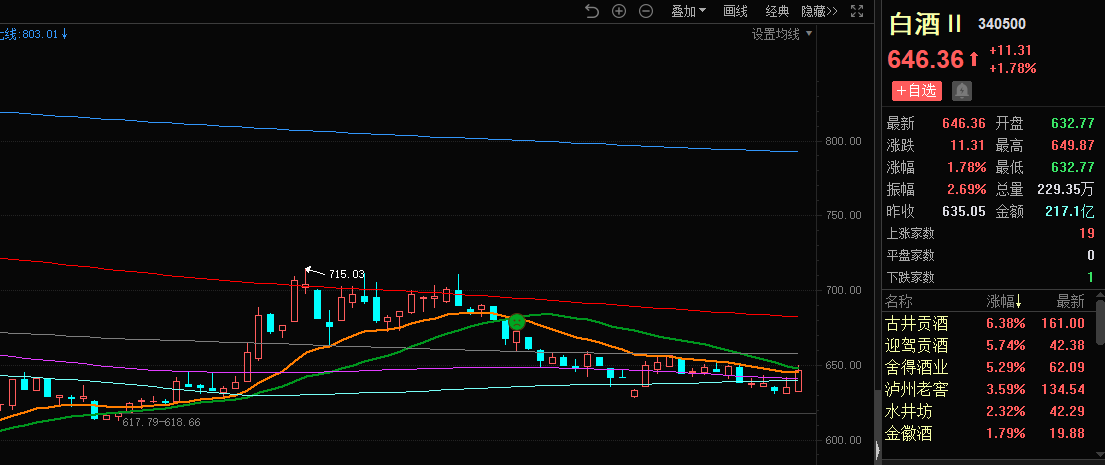
Task: Click the price alert bell icon
Action: click(x=962, y=91)
